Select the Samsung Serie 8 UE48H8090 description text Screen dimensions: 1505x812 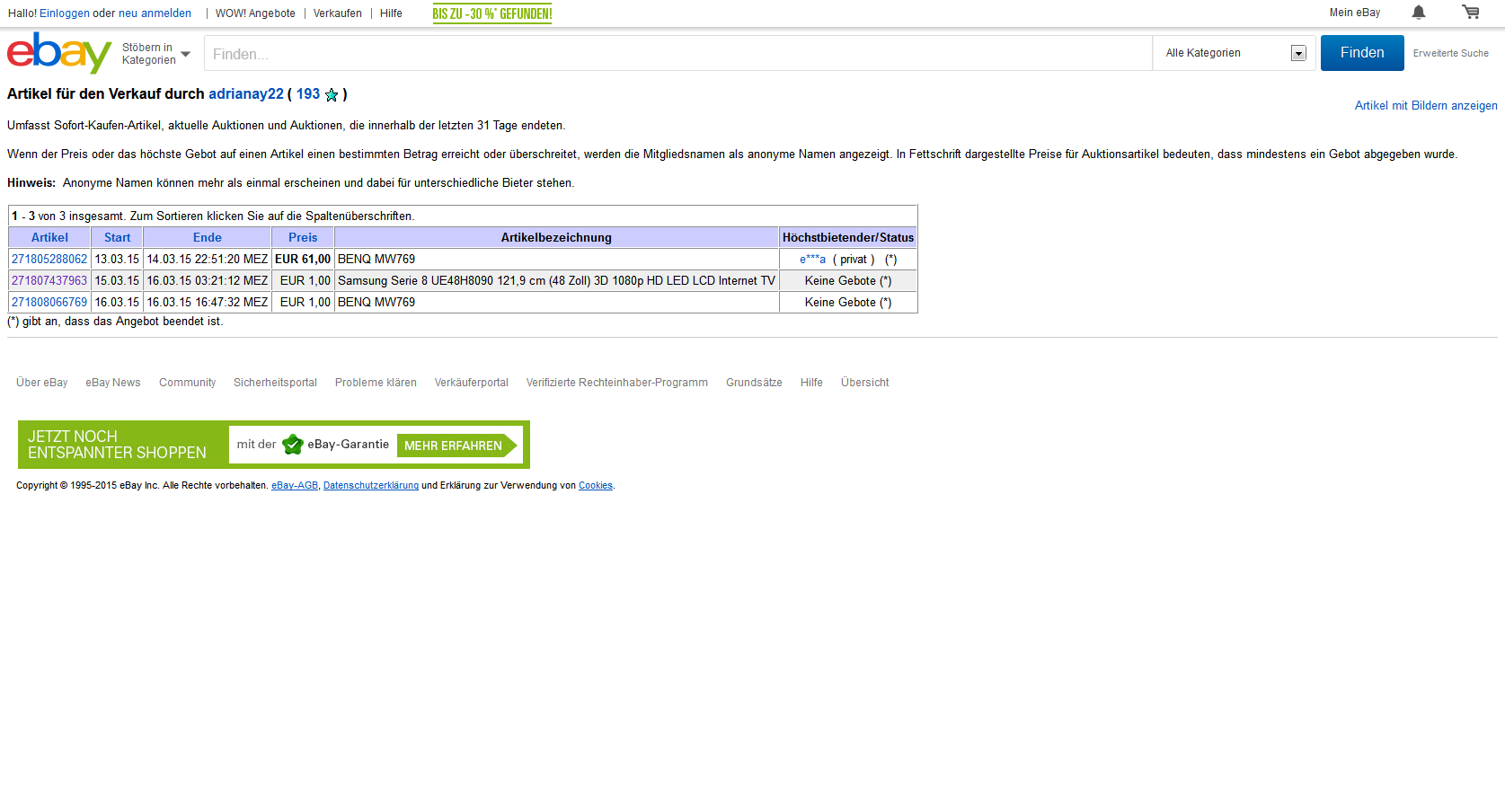(x=556, y=281)
